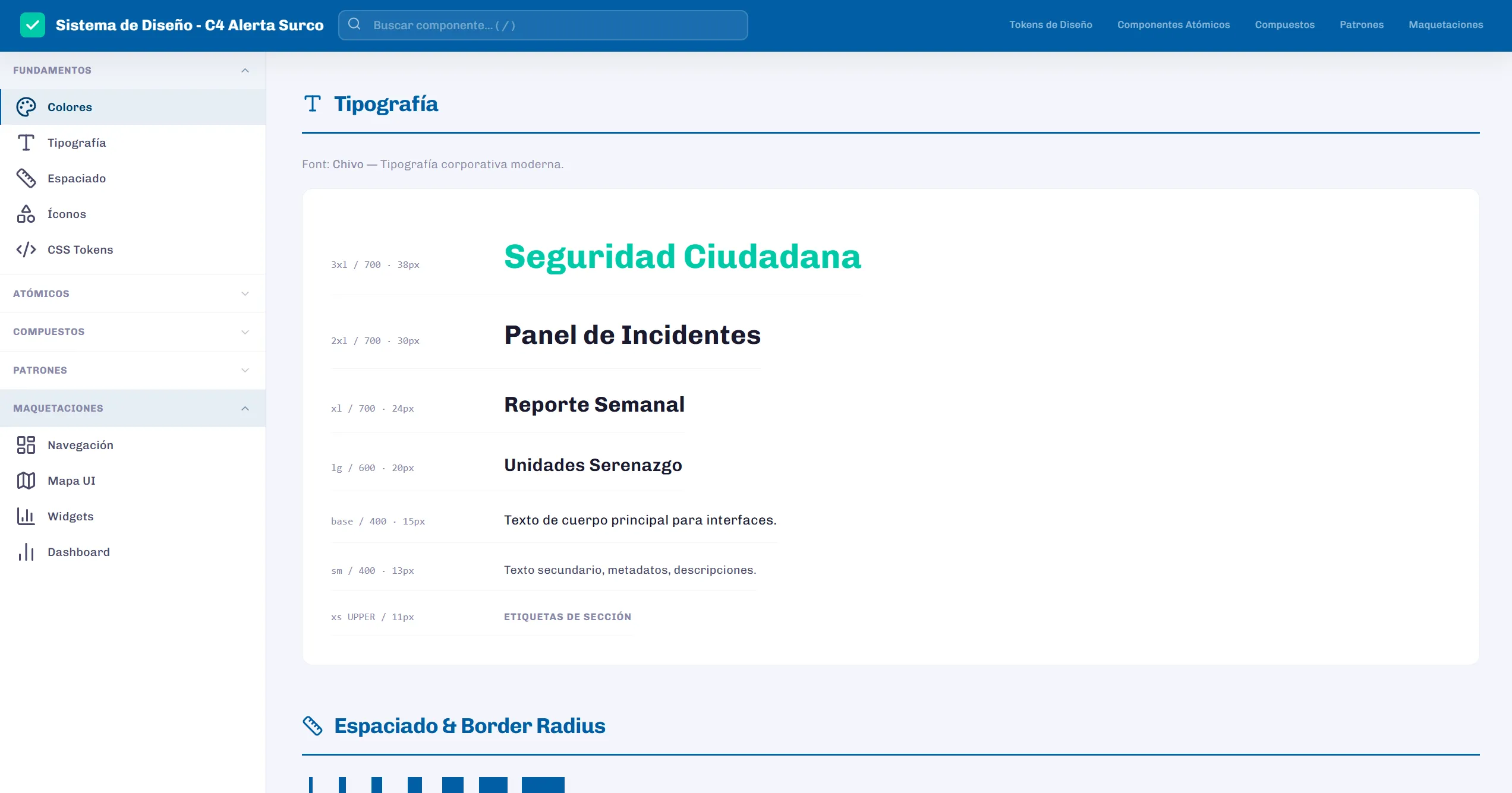Click the 'Font: Chivo' description line
The width and height of the screenshot is (1512, 793).
[x=433, y=165]
